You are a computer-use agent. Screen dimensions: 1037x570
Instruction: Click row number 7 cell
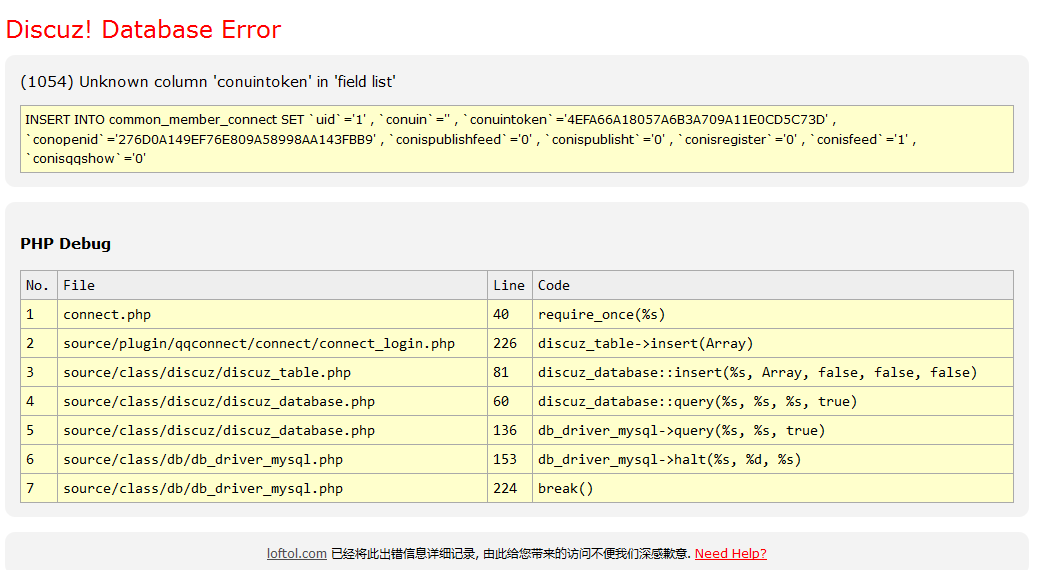pos(39,489)
